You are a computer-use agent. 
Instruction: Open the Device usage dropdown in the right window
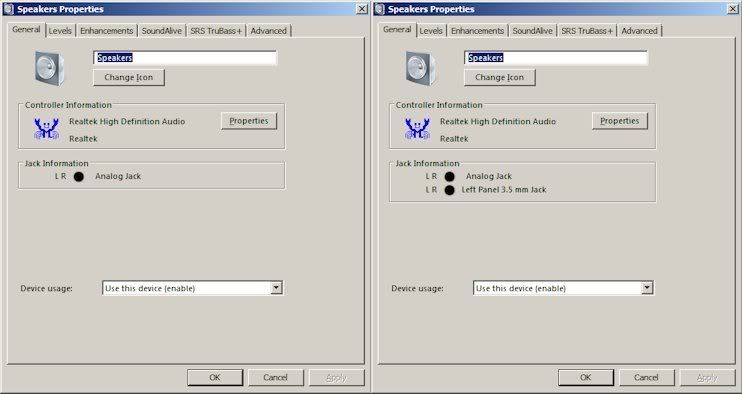pos(648,288)
